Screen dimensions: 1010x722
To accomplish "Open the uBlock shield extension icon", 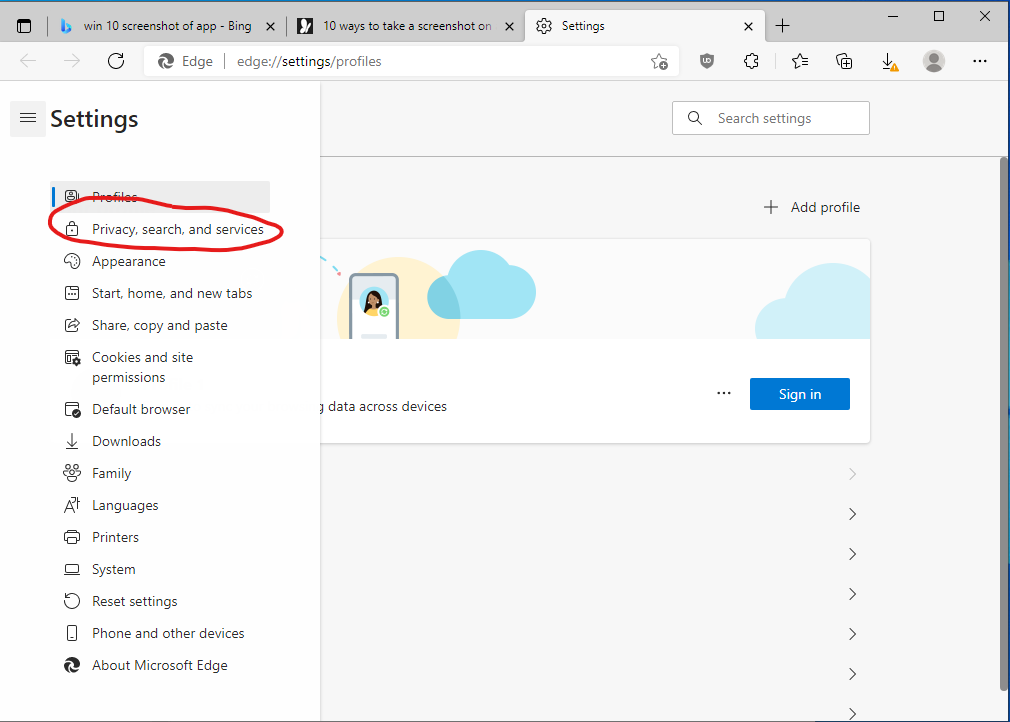I will (707, 61).
